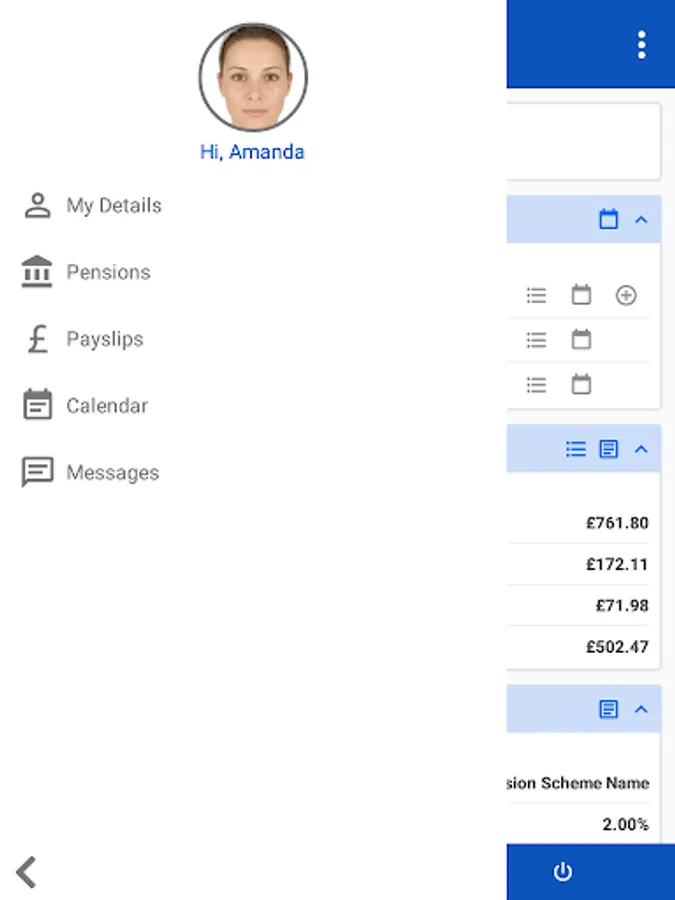Screen dimensions: 675x900
Task: Open My Details menu item
Action: click(x=113, y=206)
